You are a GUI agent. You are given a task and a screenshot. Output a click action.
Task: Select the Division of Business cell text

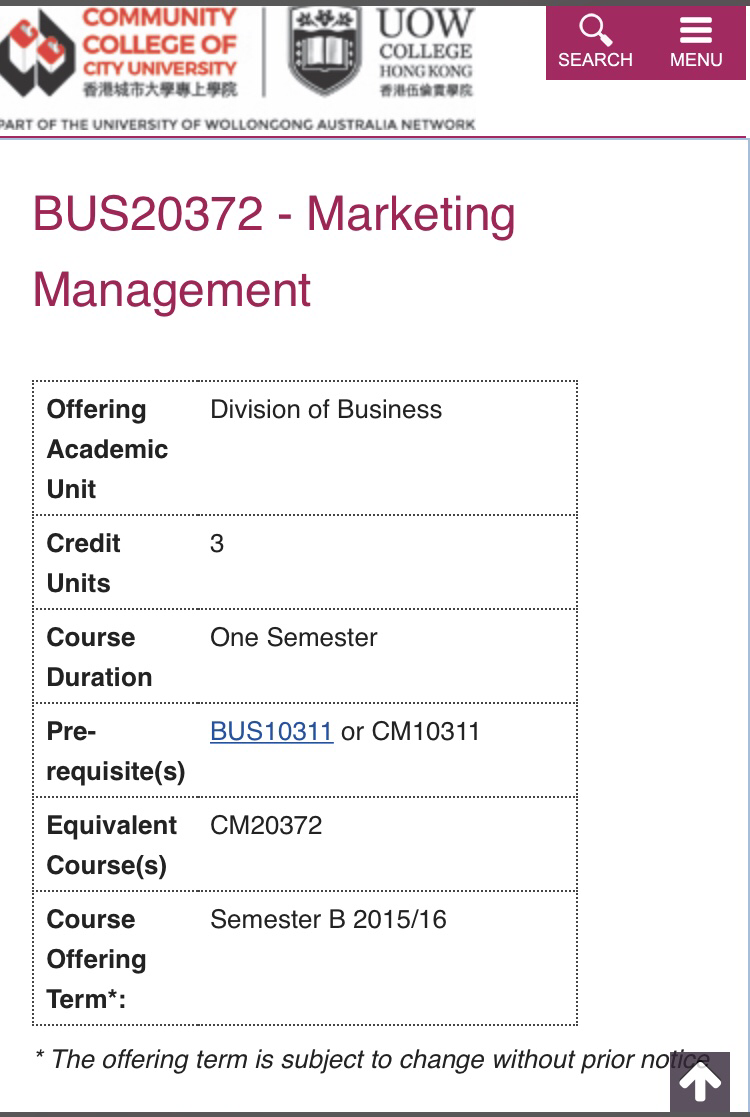tap(326, 410)
